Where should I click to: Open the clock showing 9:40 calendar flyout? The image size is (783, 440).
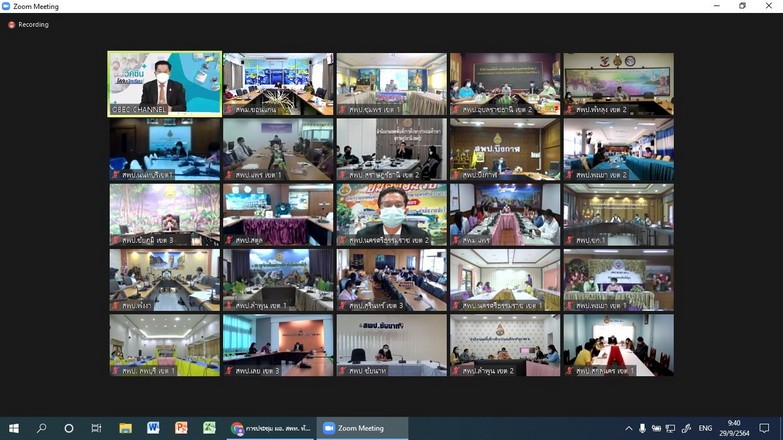coord(734,428)
